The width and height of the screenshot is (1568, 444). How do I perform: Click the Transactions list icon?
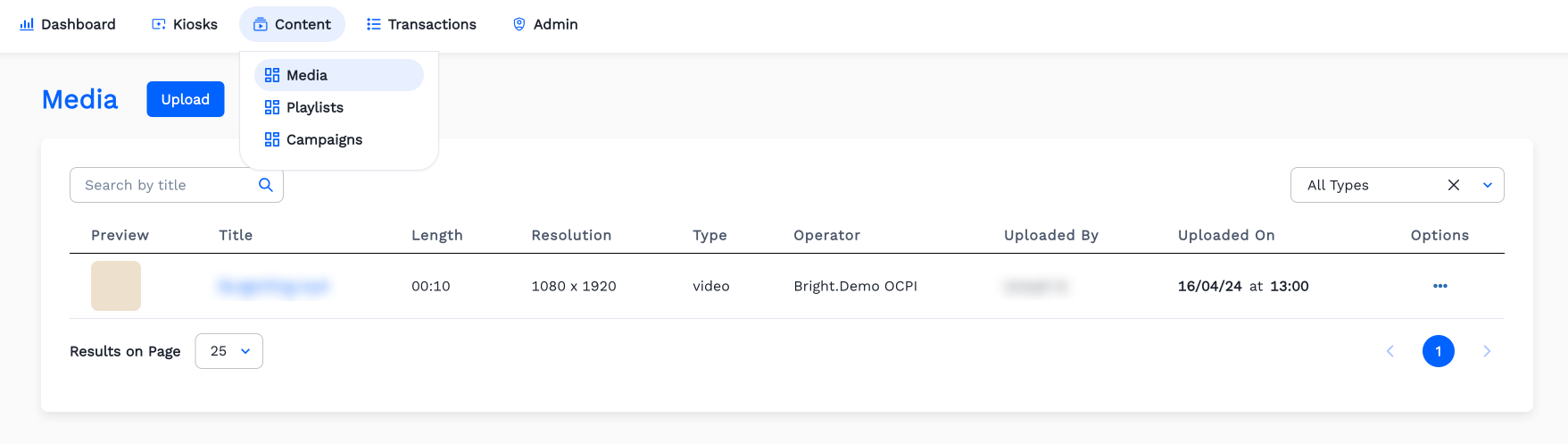coord(374,24)
